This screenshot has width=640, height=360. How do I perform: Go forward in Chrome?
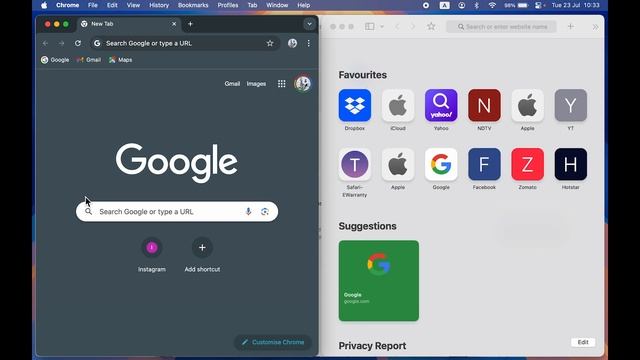(61, 43)
